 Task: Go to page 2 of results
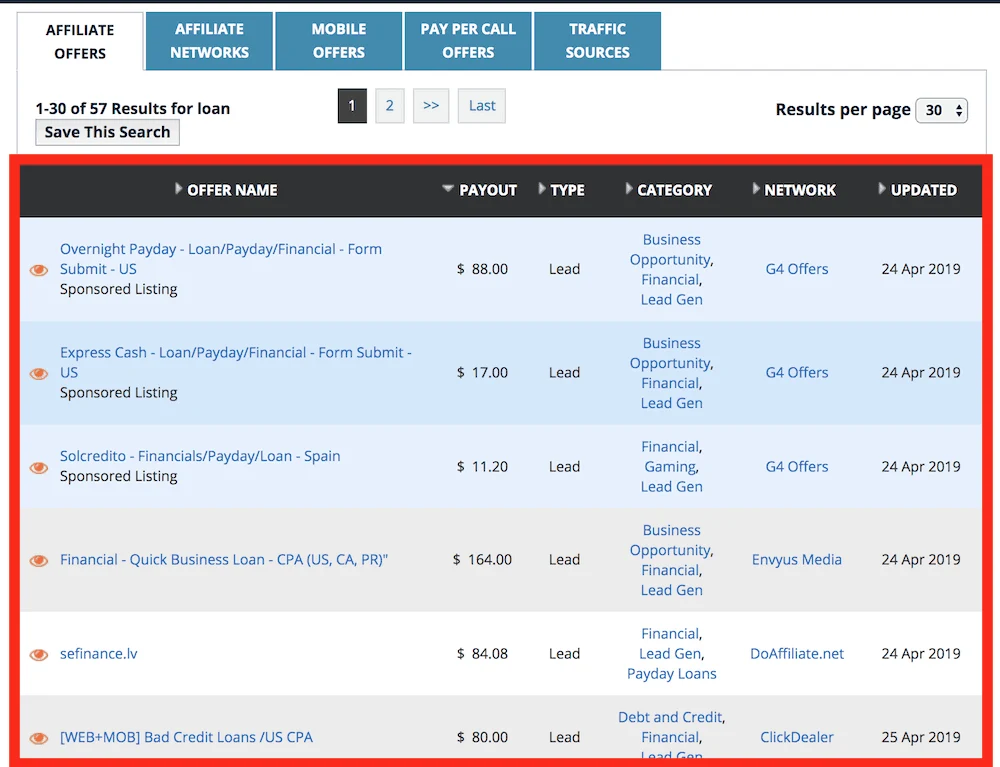click(389, 105)
